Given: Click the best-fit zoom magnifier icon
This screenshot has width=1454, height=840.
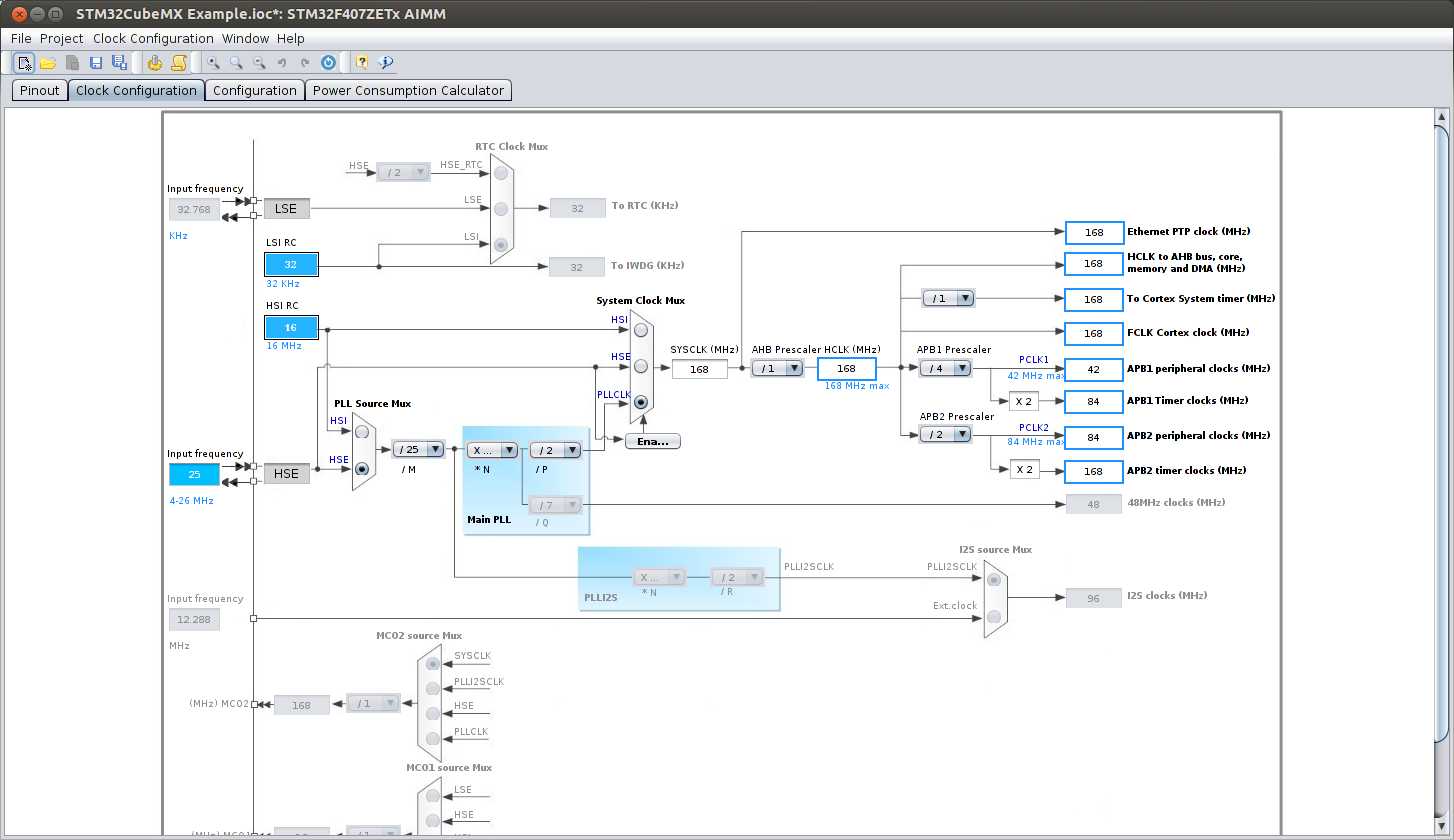Looking at the screenshot, I should pos(236,63).
